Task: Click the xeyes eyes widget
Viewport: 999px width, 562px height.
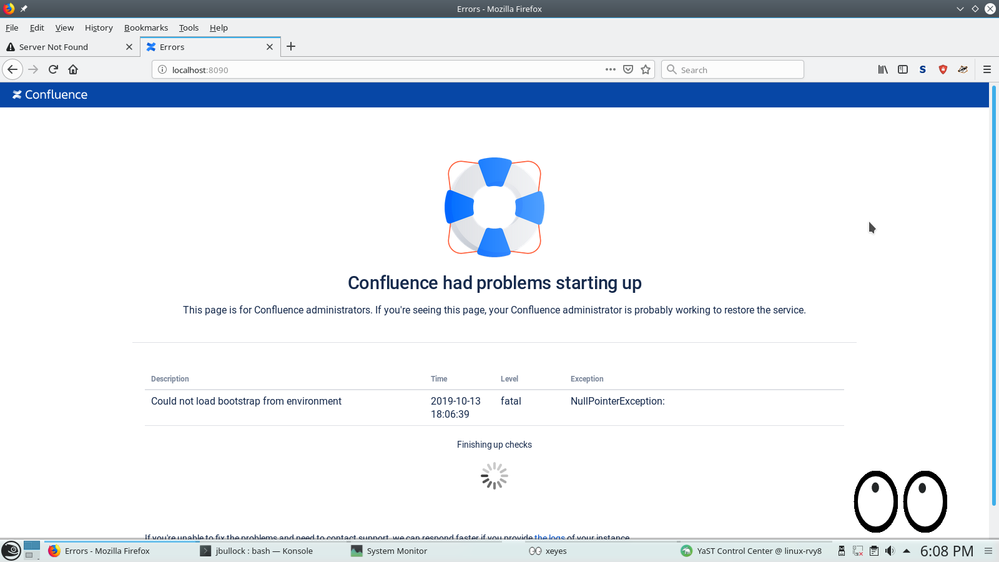Action: [900, 501]
